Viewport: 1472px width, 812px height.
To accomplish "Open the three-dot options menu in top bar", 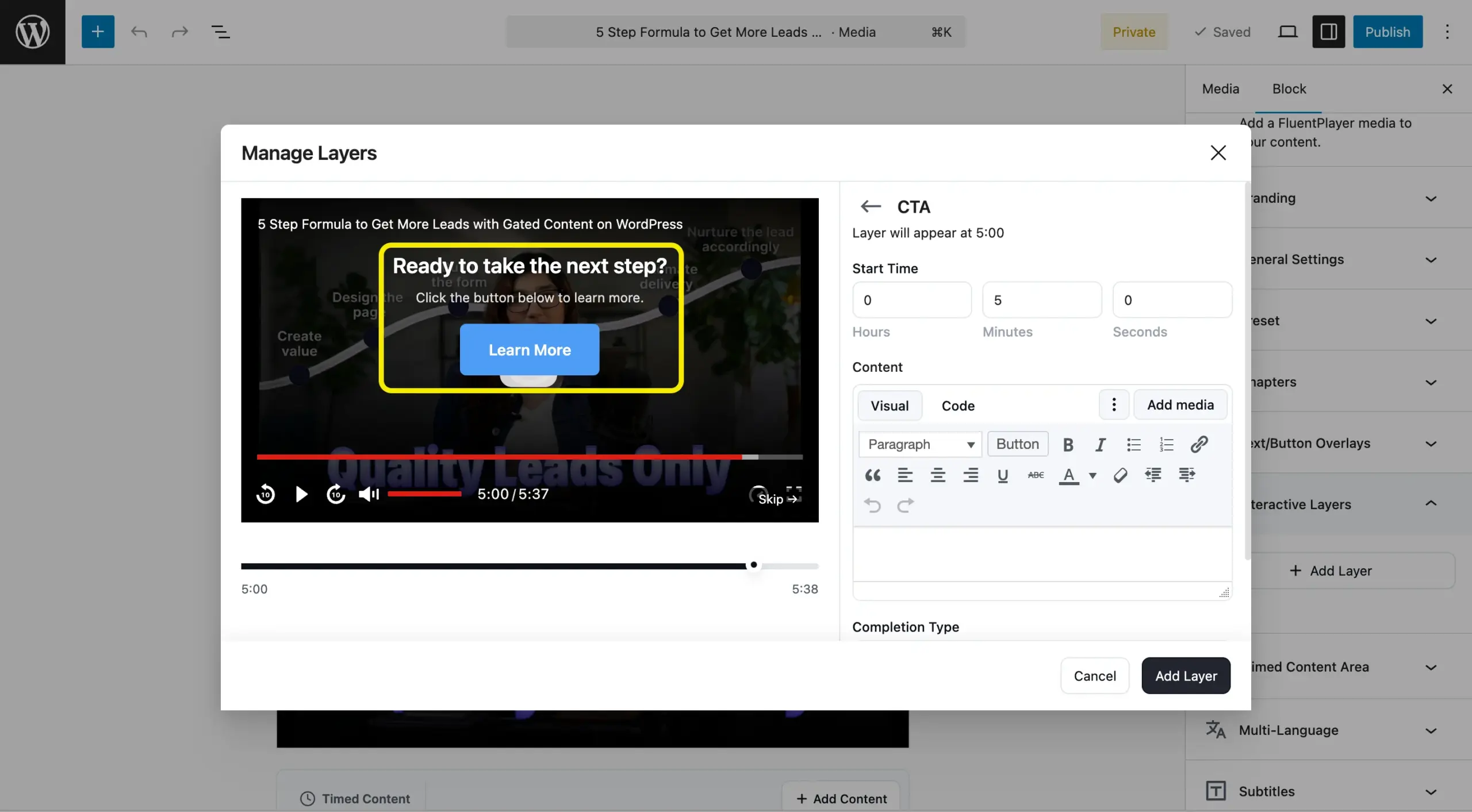I will tap(1447, 32).
